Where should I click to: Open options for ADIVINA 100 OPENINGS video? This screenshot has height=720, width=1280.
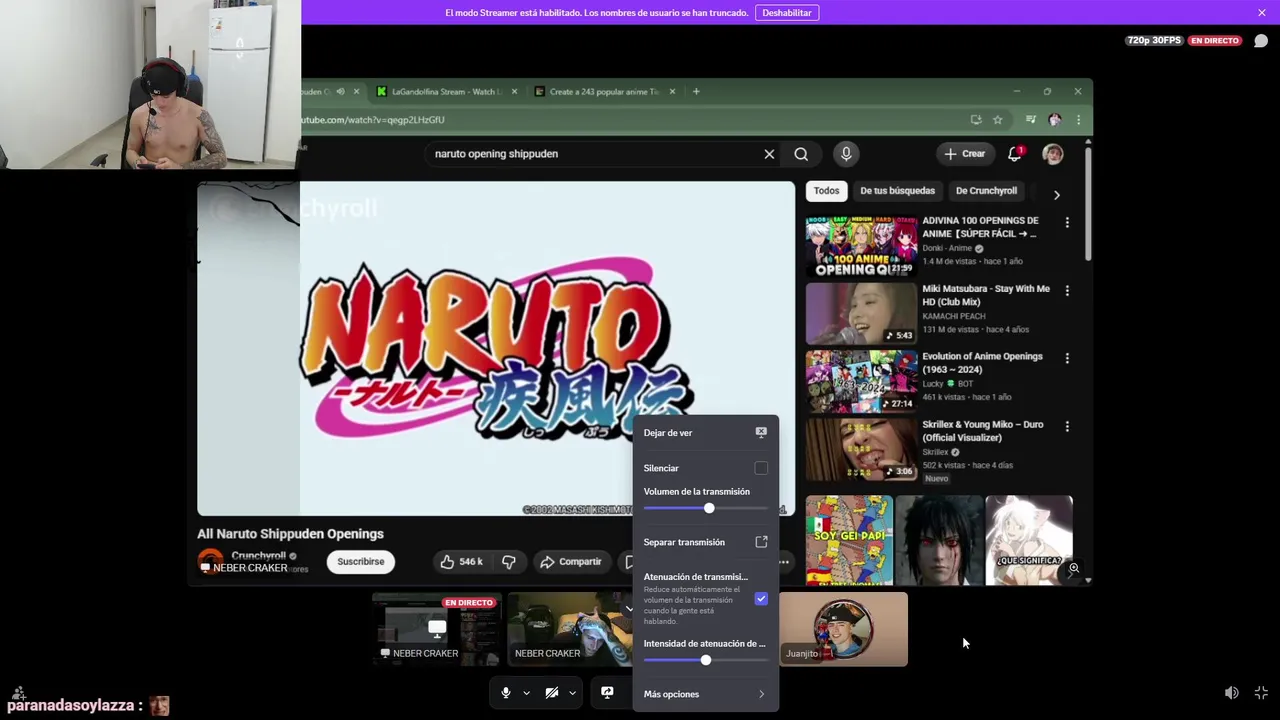coord(1067,223)
